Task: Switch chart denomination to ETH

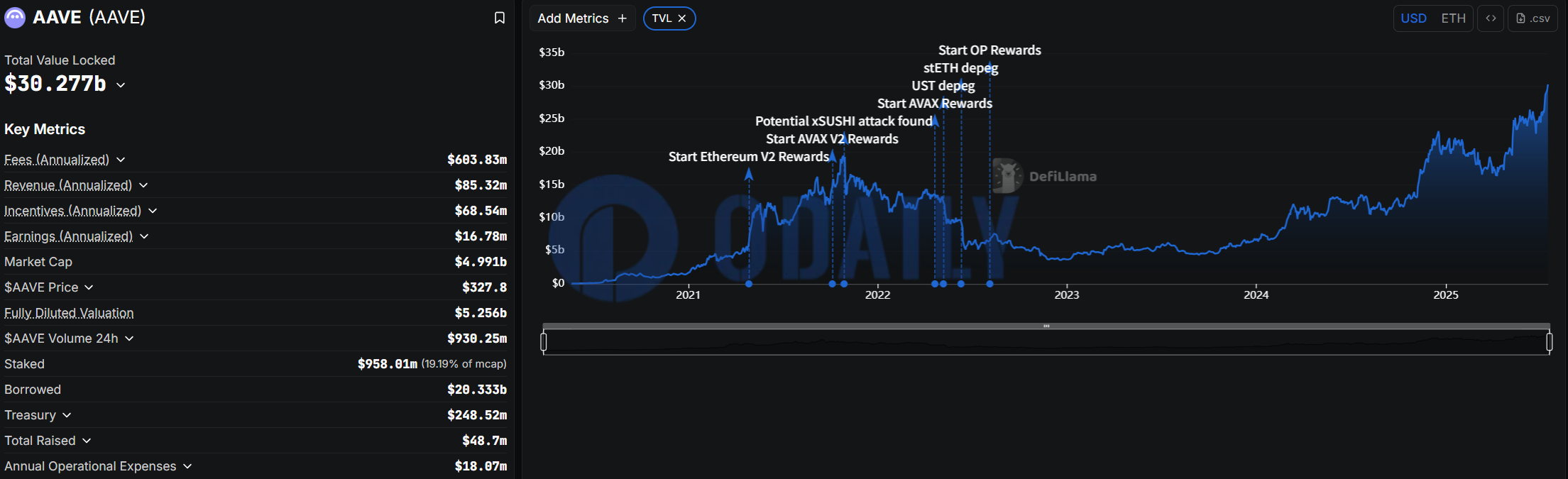Action: [x=1453, y=18]
